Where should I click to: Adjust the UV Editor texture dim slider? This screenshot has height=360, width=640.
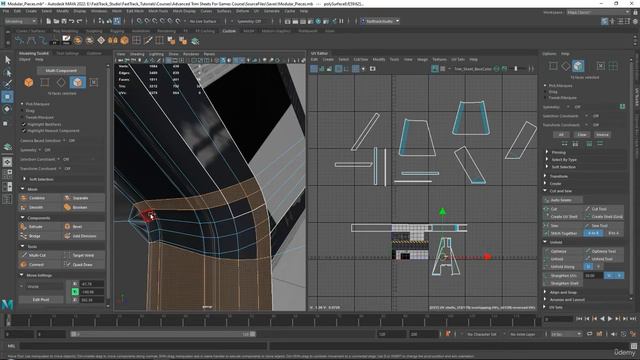[517, 69]
